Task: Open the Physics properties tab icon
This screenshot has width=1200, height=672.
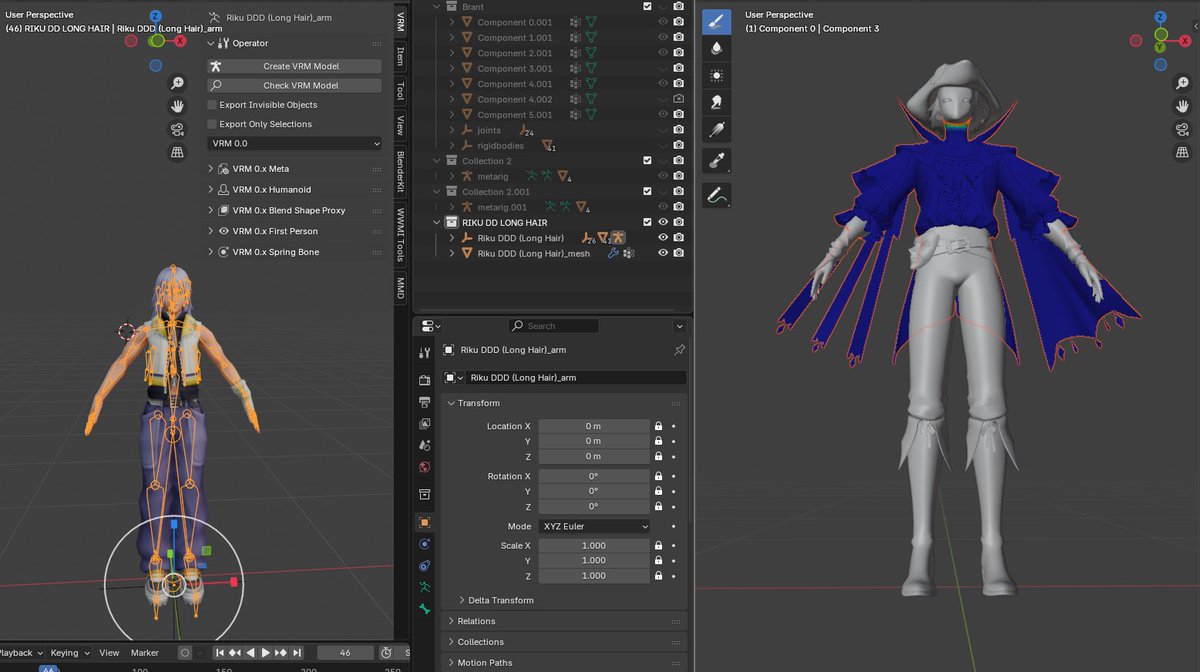Action: 424,544
